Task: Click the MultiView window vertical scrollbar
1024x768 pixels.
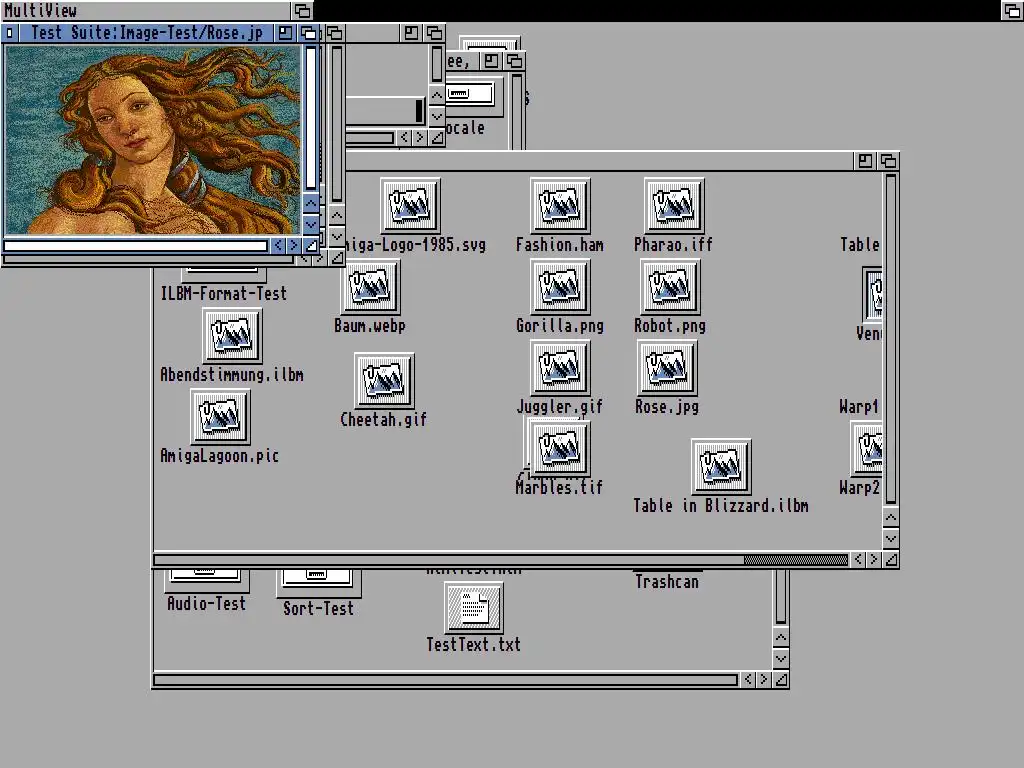Action: point(311,118)
